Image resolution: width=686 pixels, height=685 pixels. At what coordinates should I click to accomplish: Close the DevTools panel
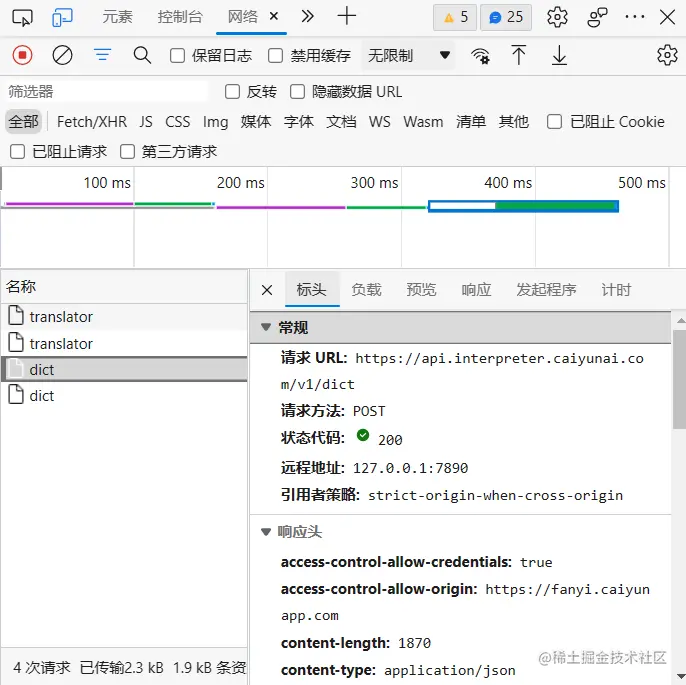pos(668,17)
